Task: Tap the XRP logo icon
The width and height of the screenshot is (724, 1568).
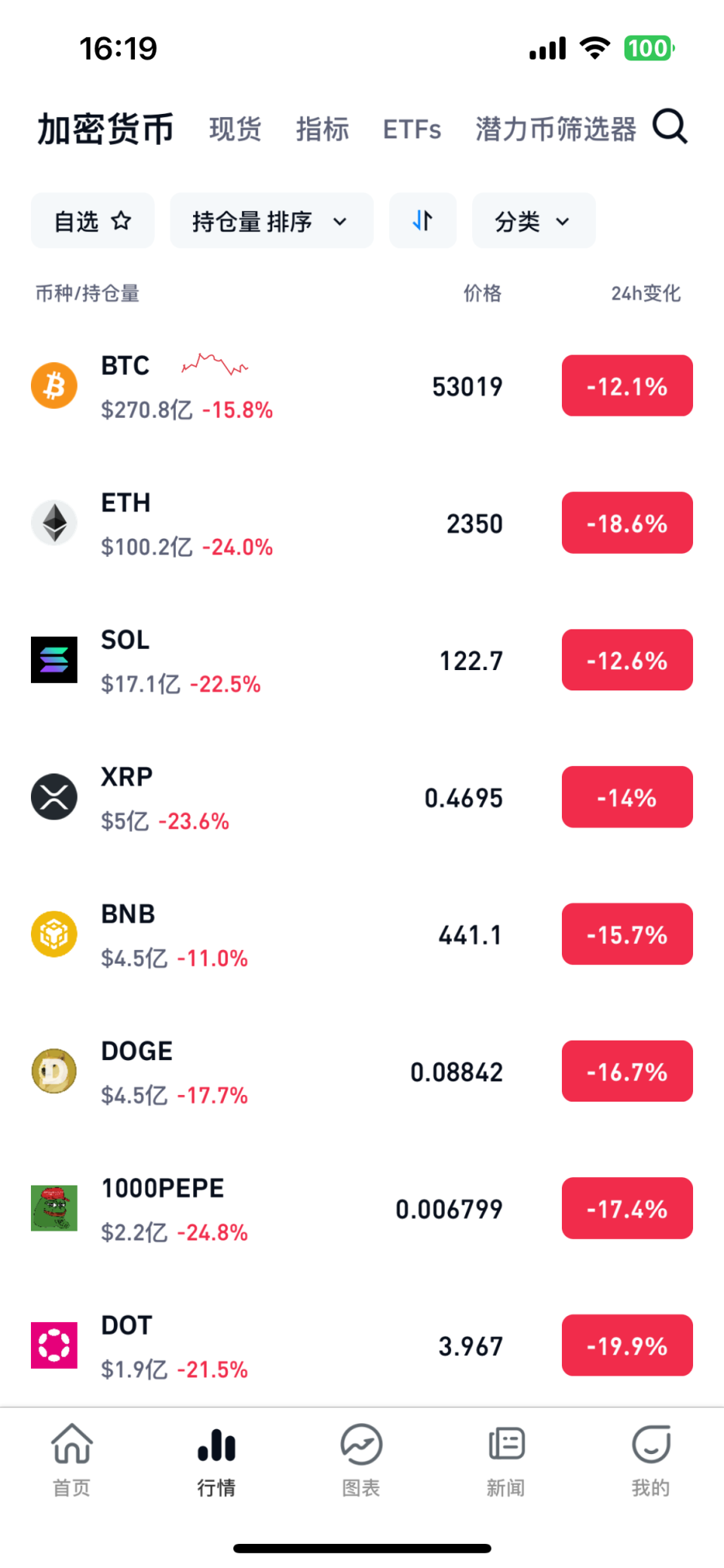Action: (54, 797)
